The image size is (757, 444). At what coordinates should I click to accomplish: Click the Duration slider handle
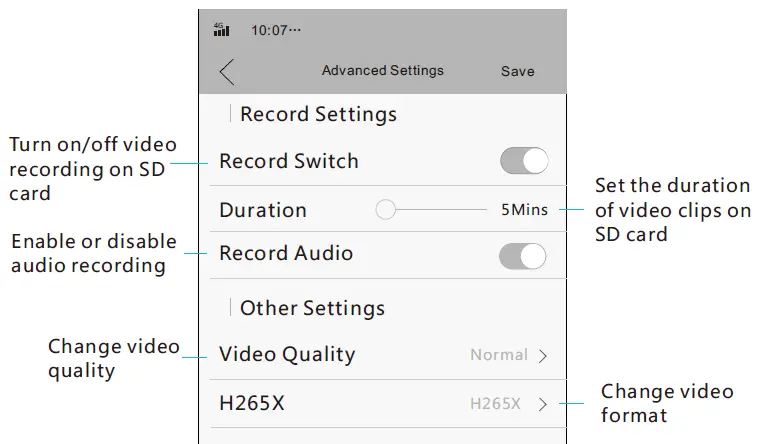click(x=385, y=210)
